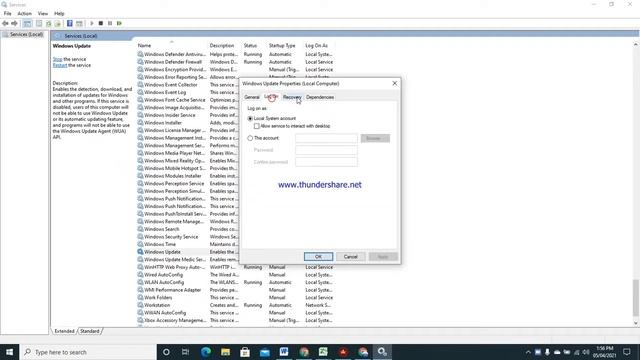Switch to the General tab in Properties
Image resolution: width=640 pixels, height=360 pixels.
click(252, 97)
